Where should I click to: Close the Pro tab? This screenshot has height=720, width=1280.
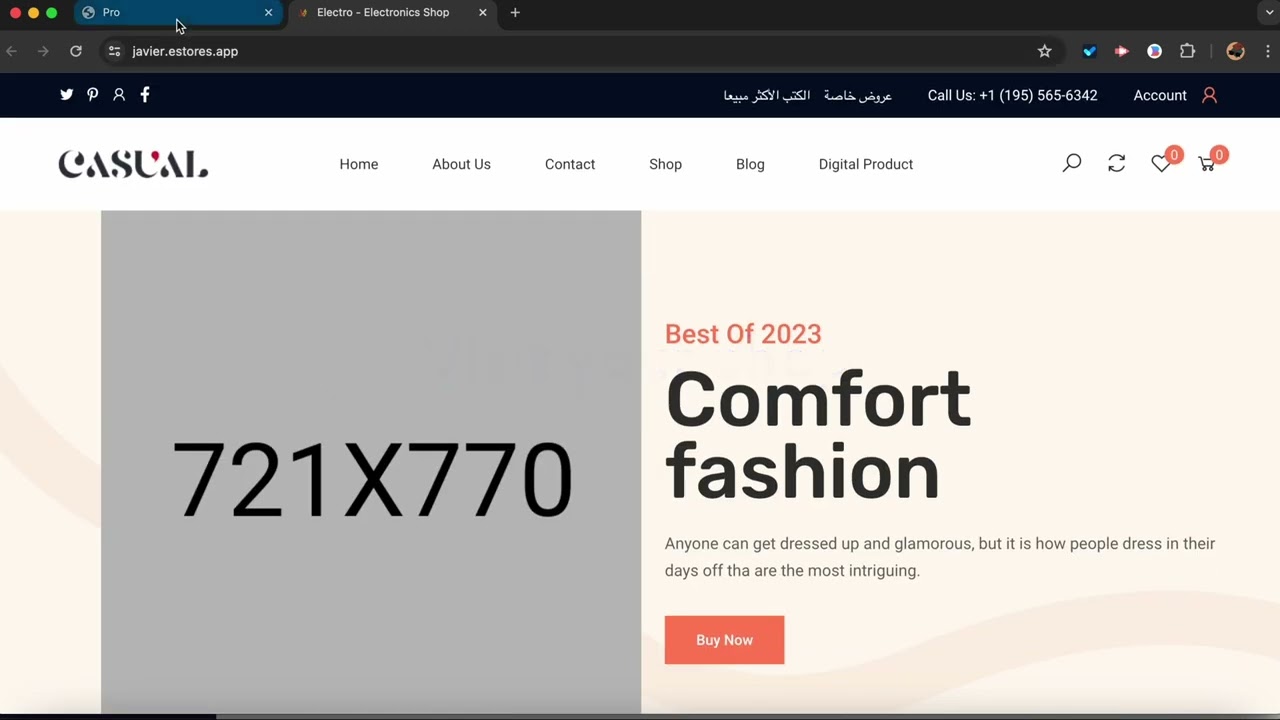268,13
